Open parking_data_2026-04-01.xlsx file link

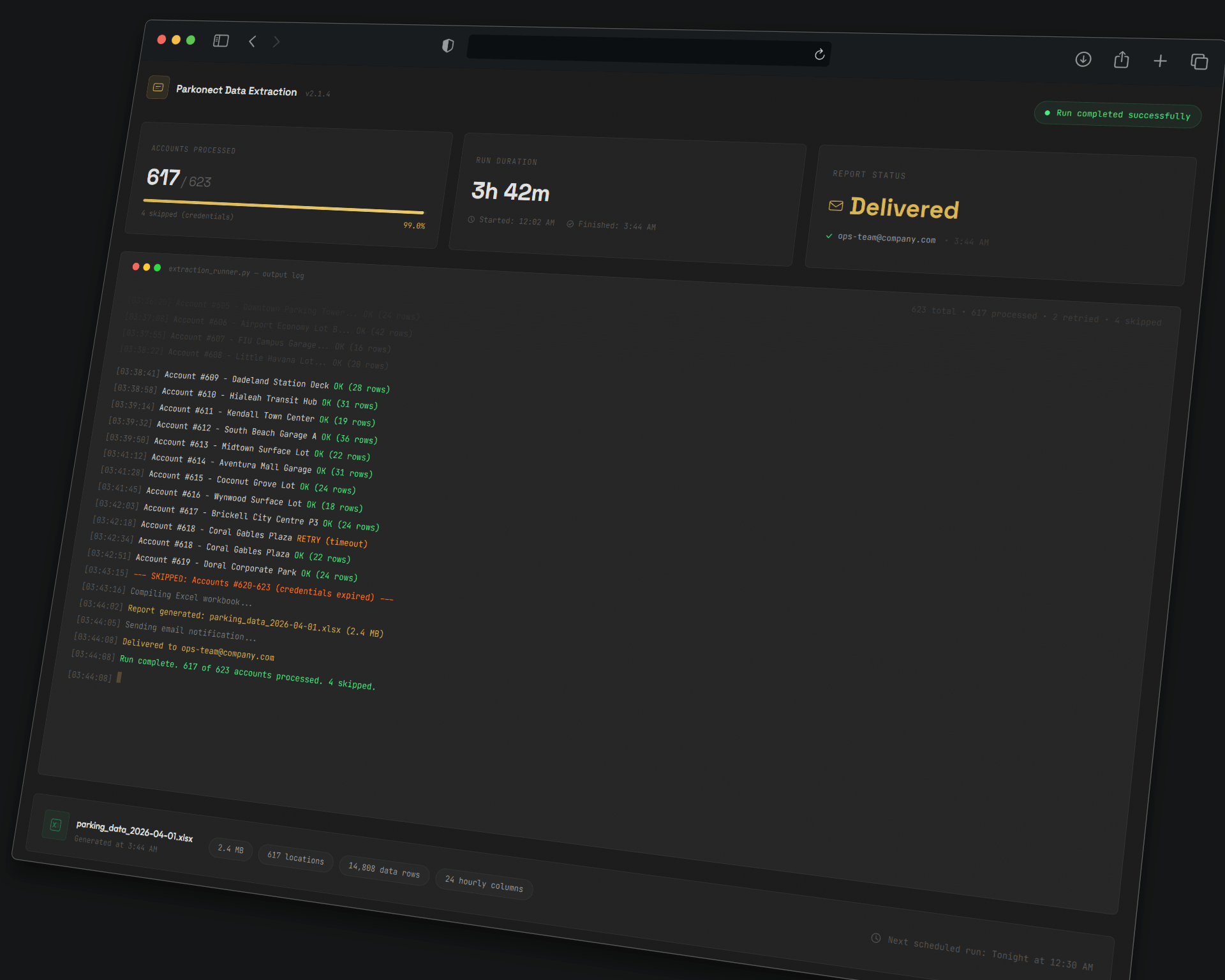tap(134, 831)
